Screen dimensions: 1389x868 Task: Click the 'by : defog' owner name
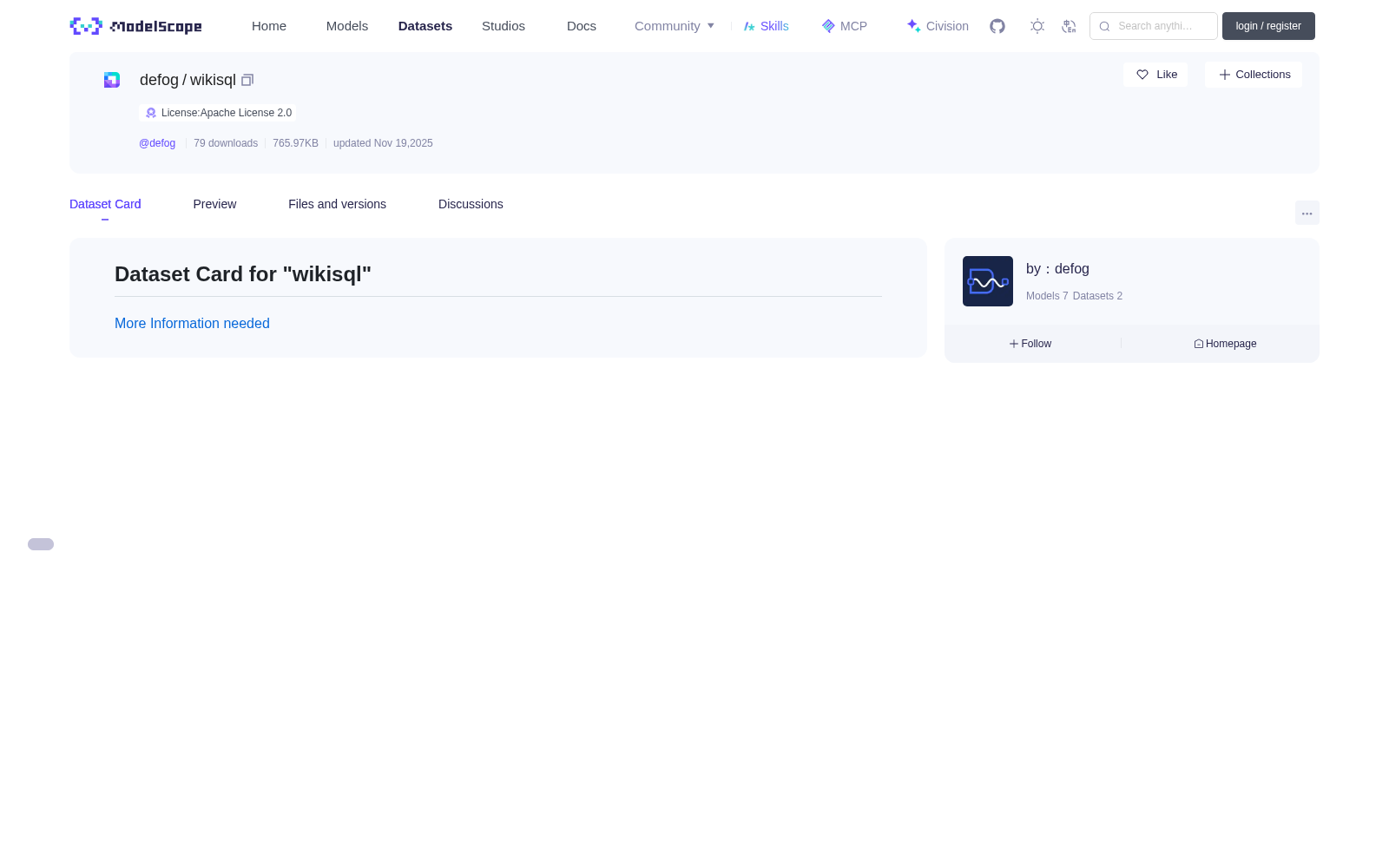(x=1057, y=269)
